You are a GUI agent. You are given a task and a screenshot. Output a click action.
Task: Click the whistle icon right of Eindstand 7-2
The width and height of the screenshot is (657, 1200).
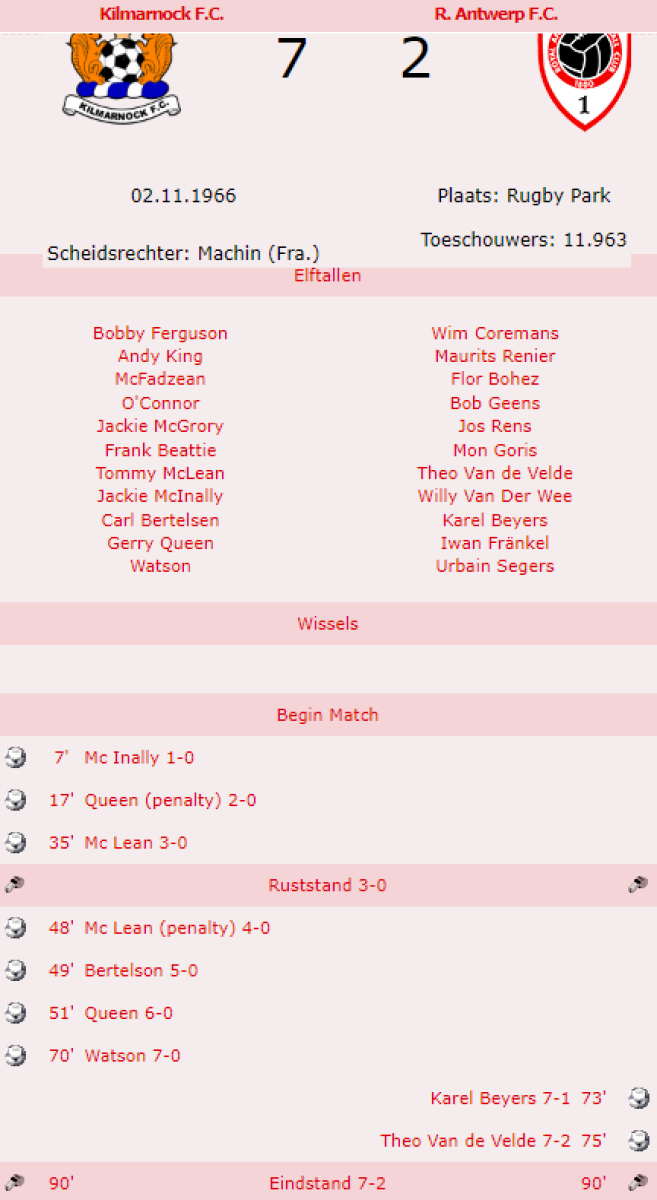coord(639,1183)
